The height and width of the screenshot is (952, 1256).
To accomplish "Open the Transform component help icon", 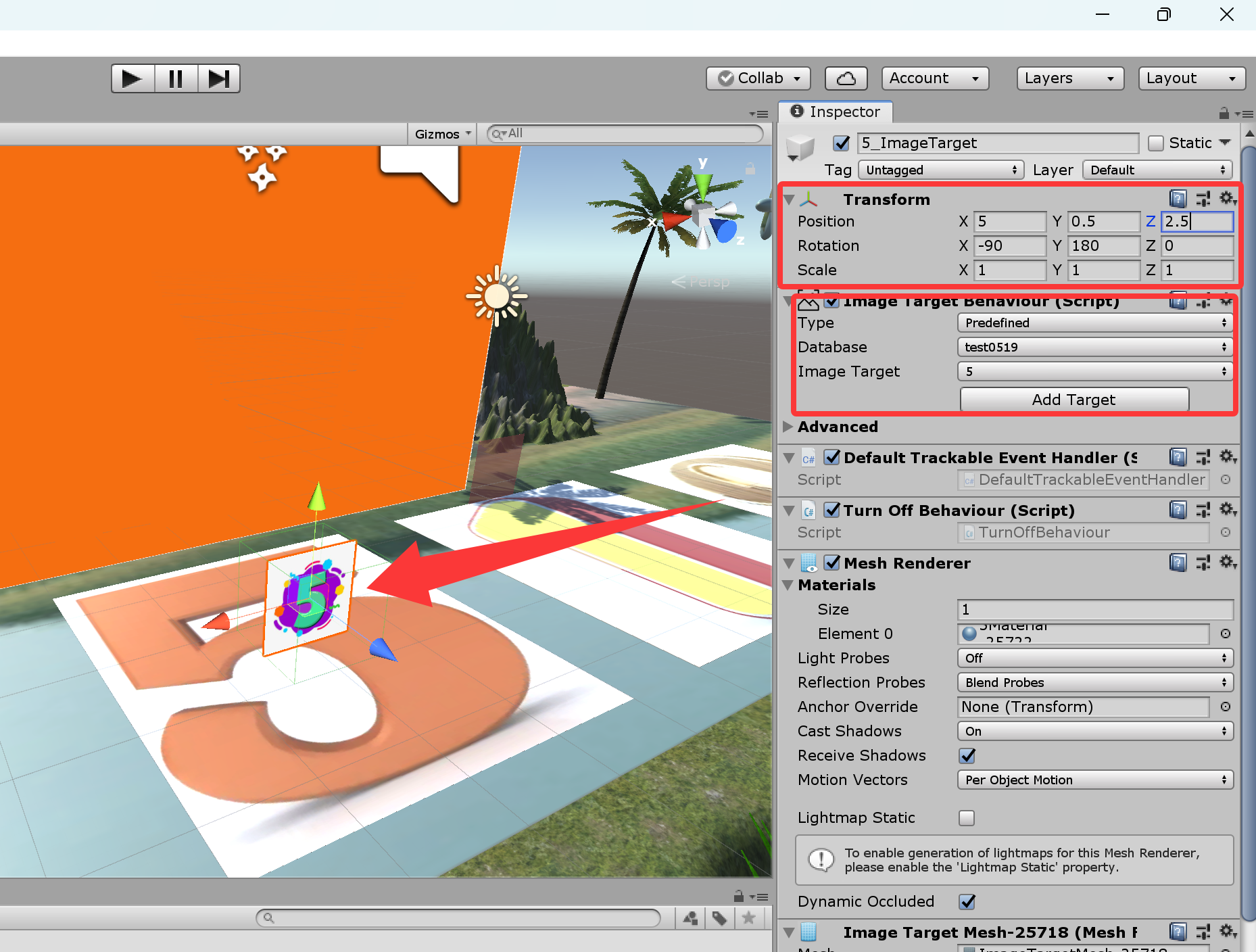I will click(1178, 198).
